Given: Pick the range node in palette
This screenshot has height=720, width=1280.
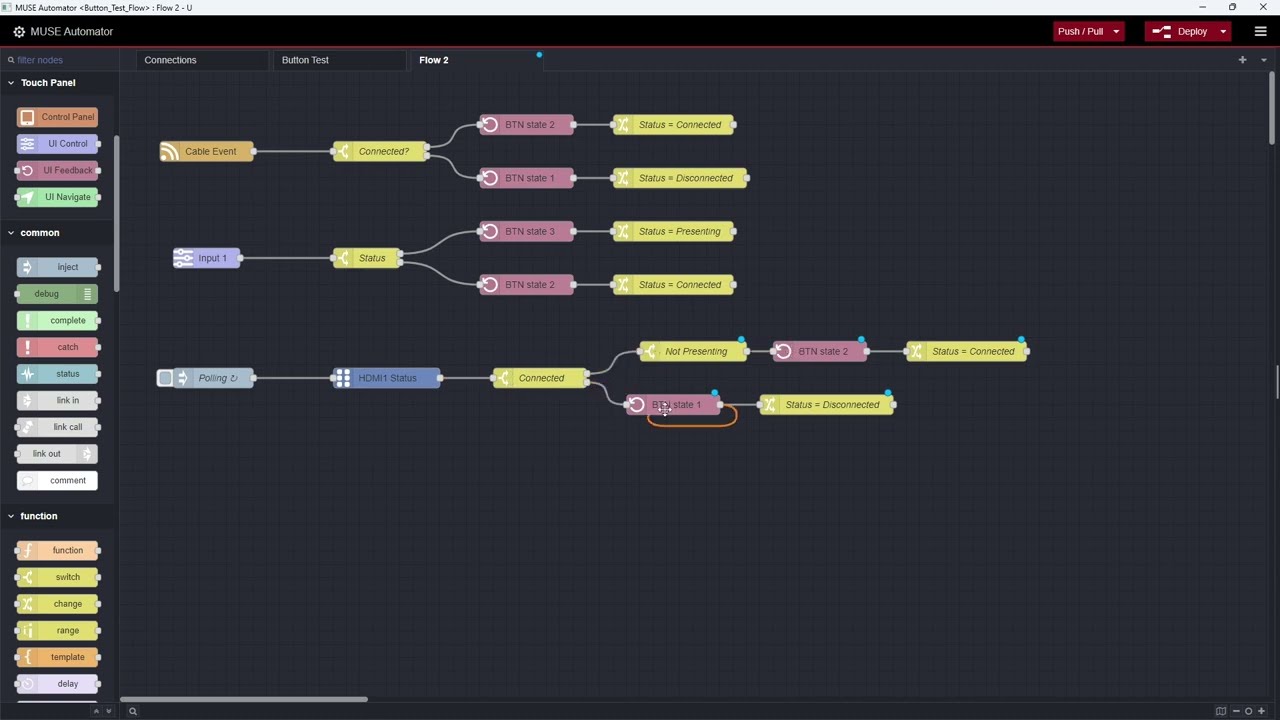Looking at the screenshot, I should [x=57, y=630].
